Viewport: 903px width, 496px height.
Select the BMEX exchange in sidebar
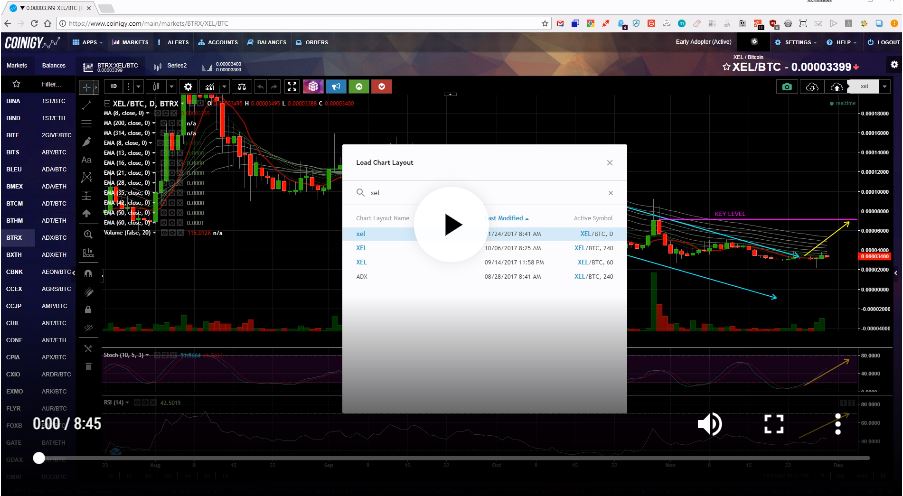tap(14, 187)
